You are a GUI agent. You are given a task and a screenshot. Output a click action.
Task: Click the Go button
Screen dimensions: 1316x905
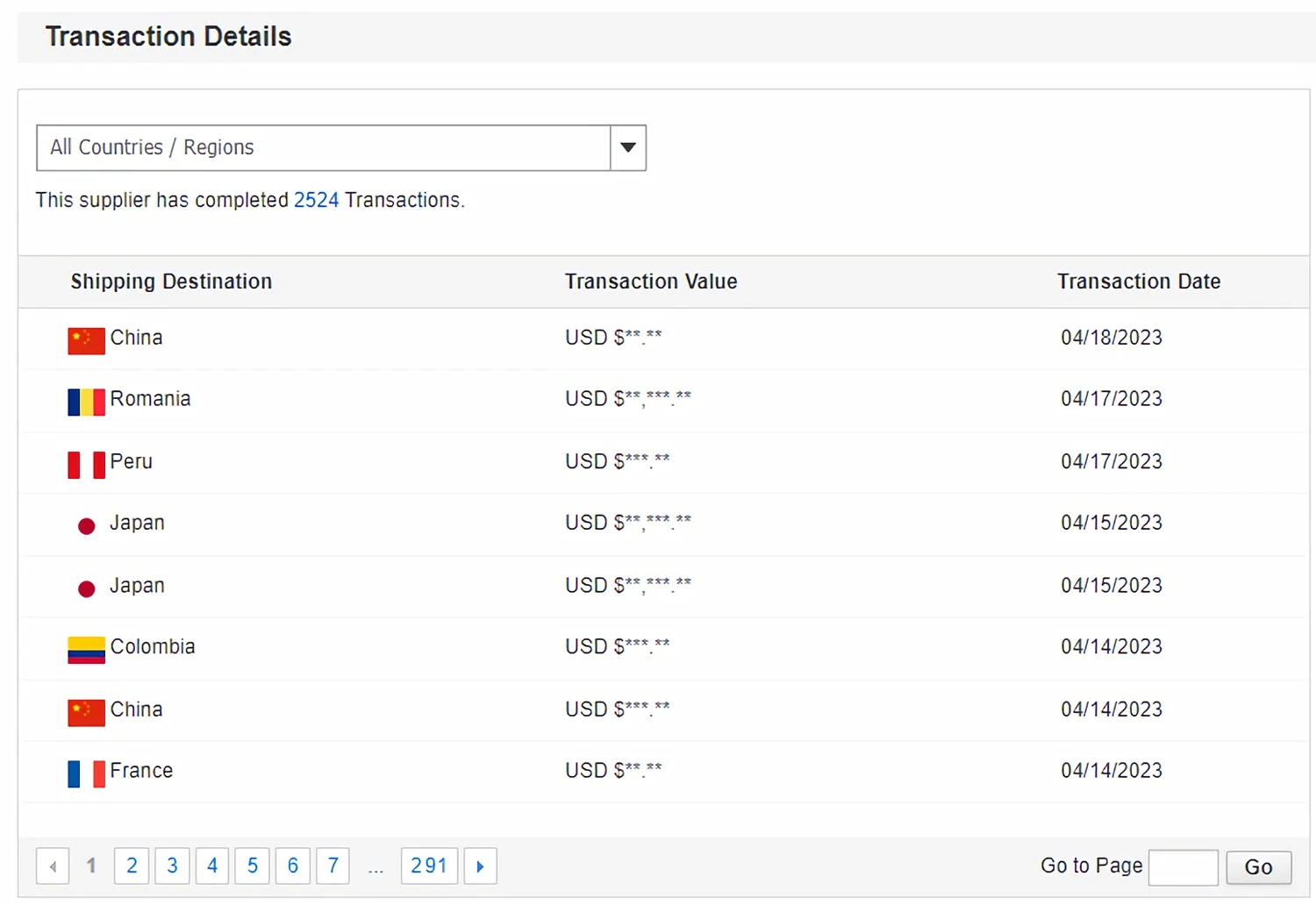pos(1258,867)
